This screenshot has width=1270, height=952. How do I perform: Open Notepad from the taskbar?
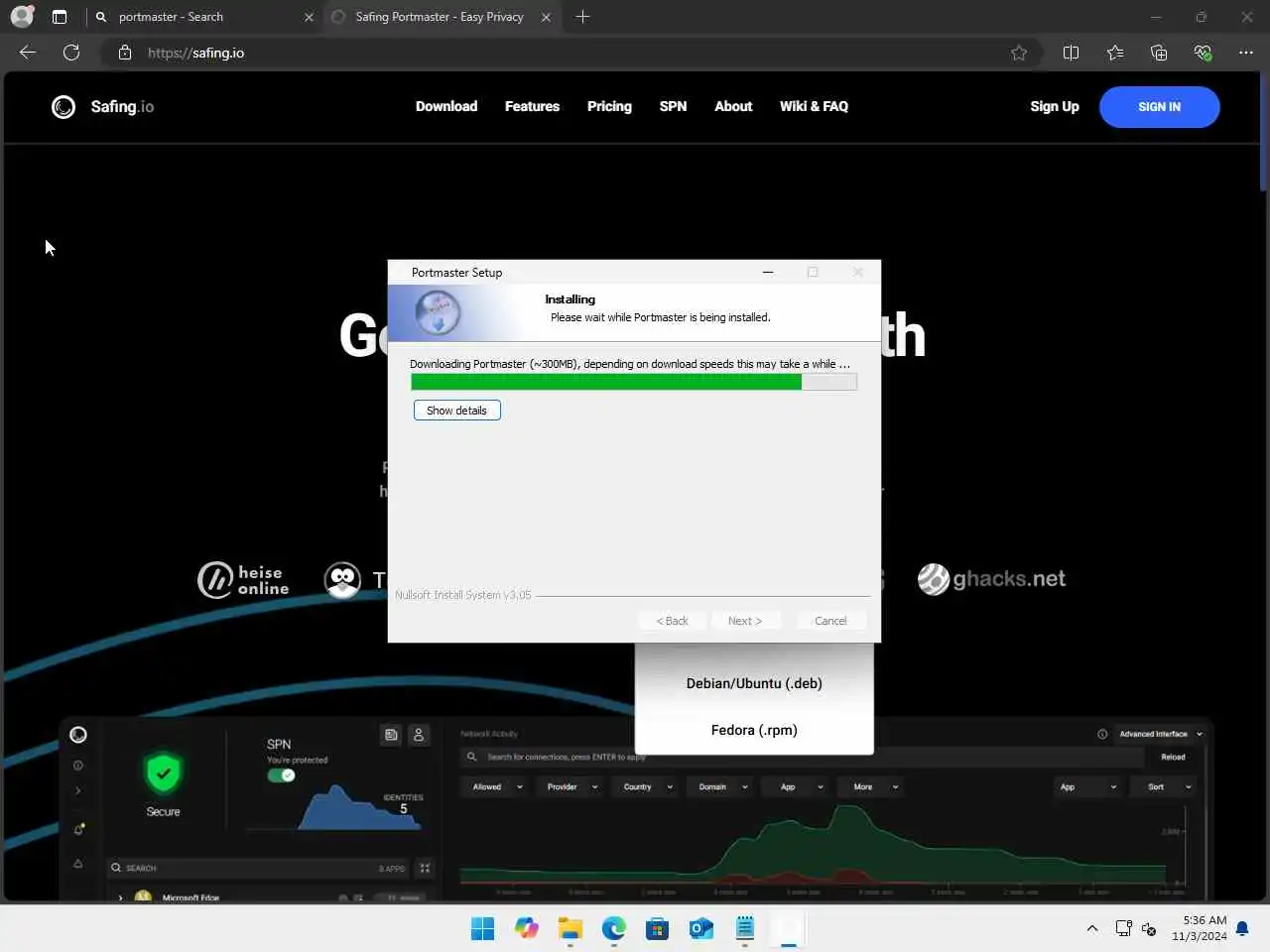click(x=745, y=928)
